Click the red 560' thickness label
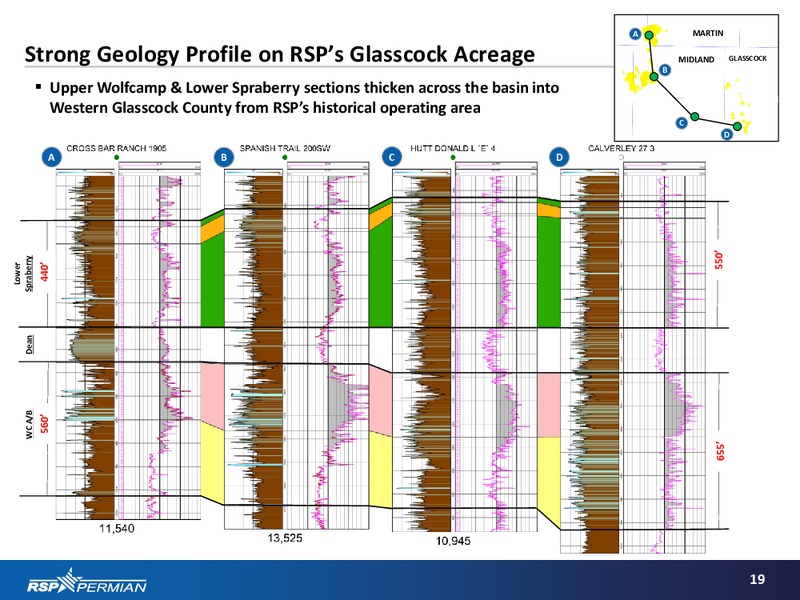The width and height of the screenshot is (800, 600). [45, 424]
